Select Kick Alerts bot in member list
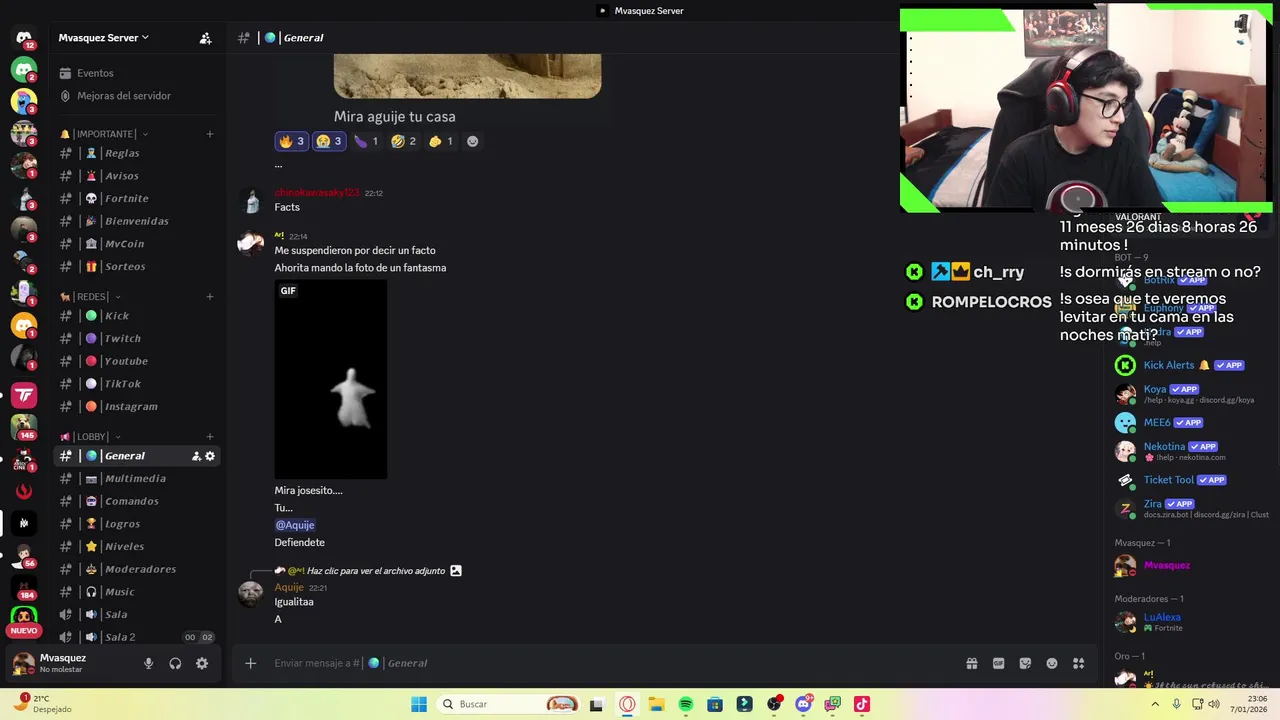Image resolution: width=1280 pixels, height=720 pixels. tap(1190, 366)
